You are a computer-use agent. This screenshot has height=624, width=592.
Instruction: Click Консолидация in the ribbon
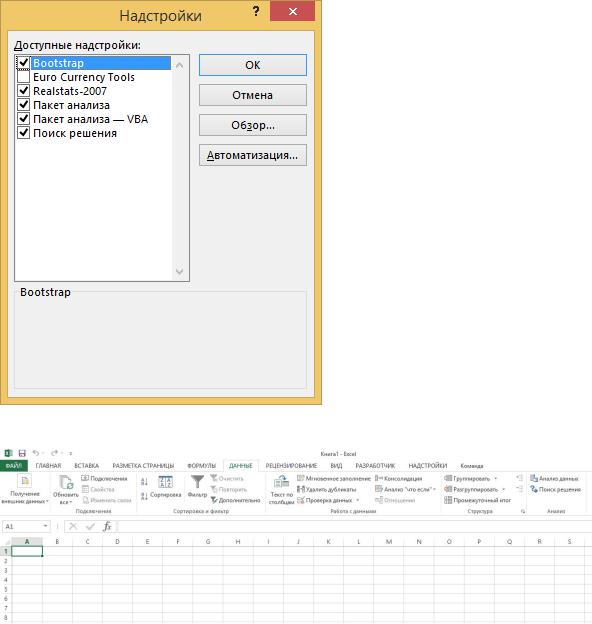pyautogui.click(x=399, y=478)
